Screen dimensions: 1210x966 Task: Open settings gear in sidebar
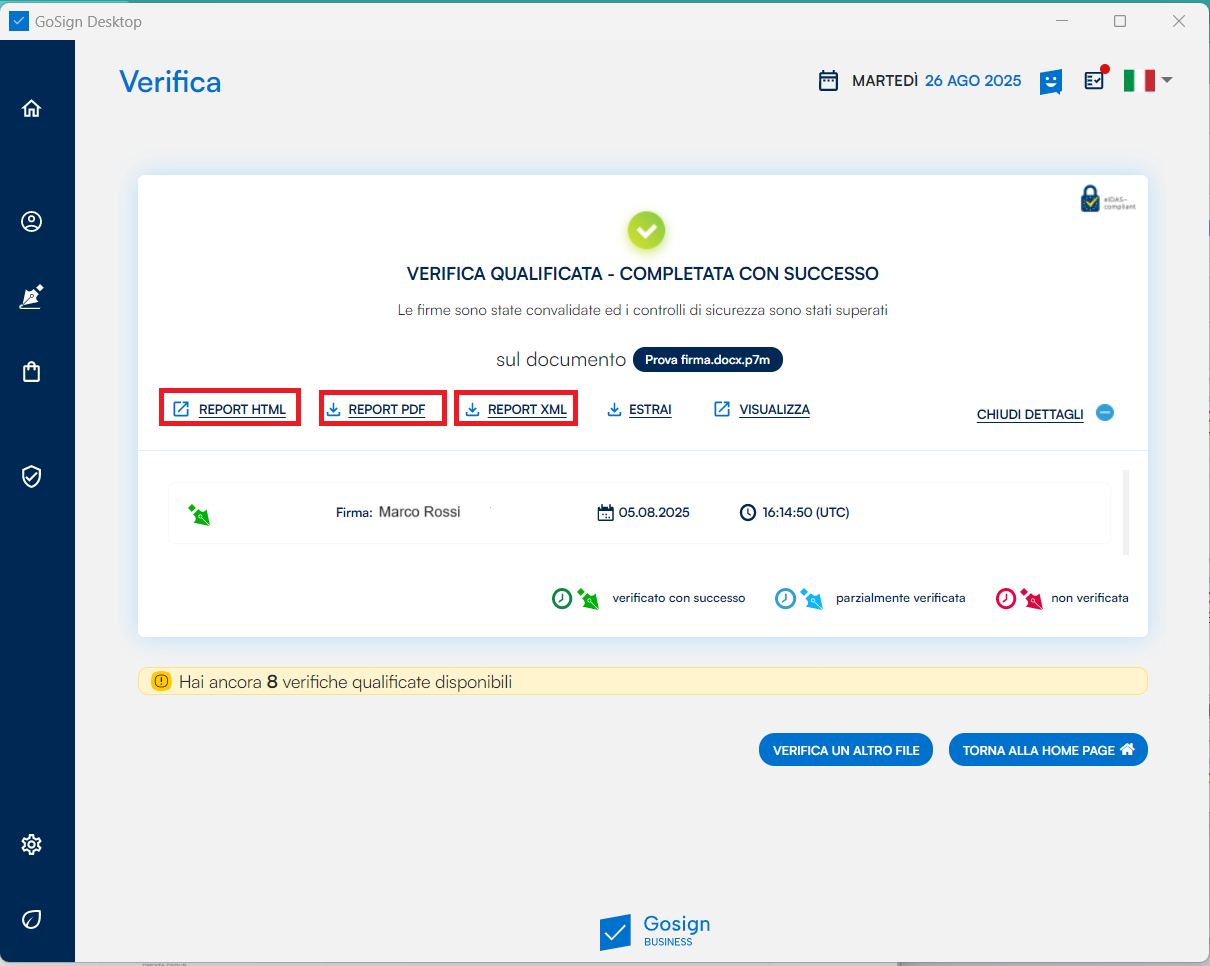(31, 845)
